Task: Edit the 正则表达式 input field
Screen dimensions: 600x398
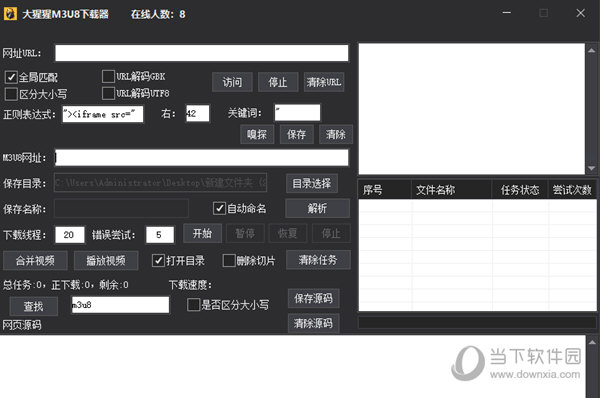Action: click(103, 114)
